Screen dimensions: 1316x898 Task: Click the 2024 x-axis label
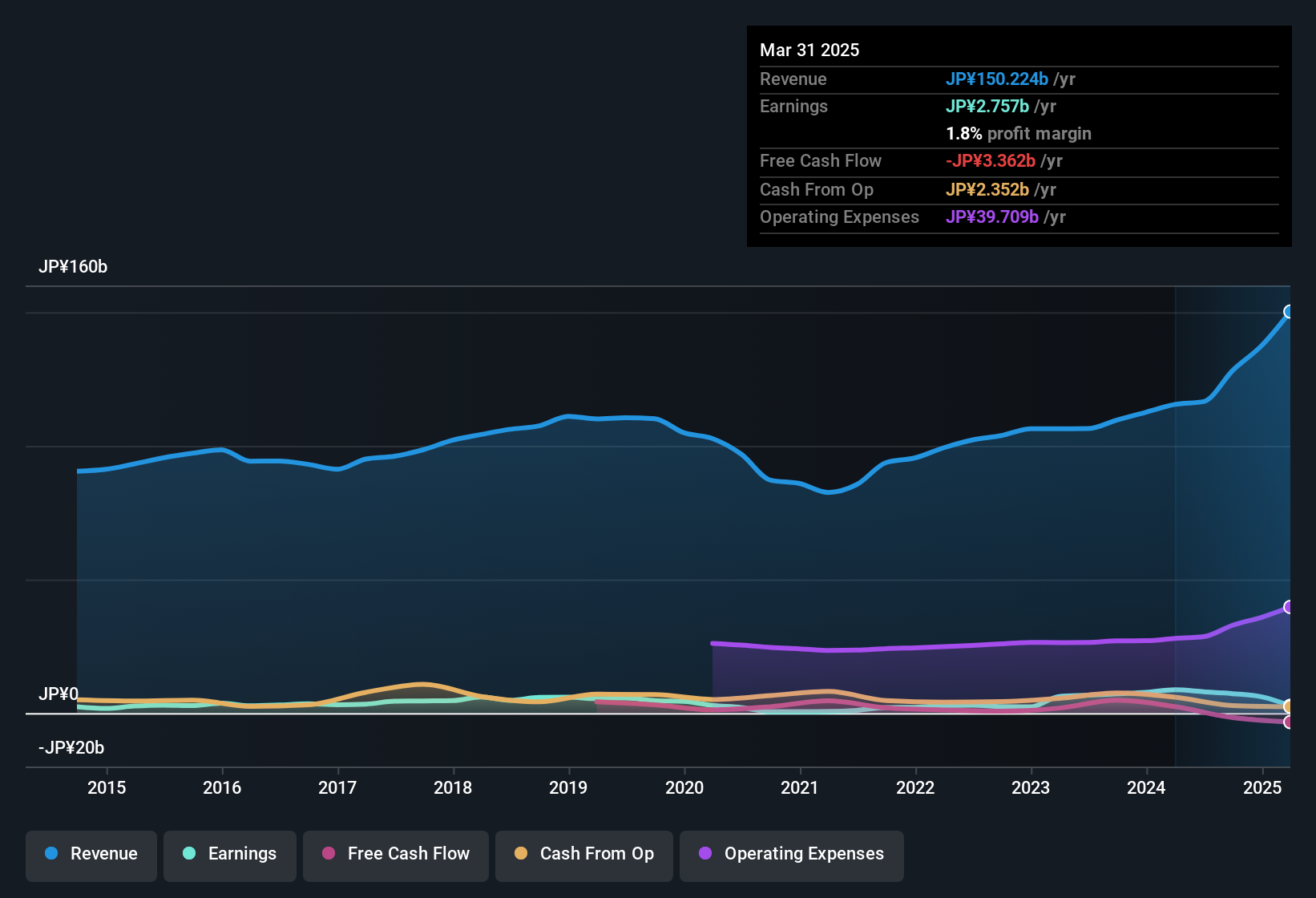[1146, 787]
